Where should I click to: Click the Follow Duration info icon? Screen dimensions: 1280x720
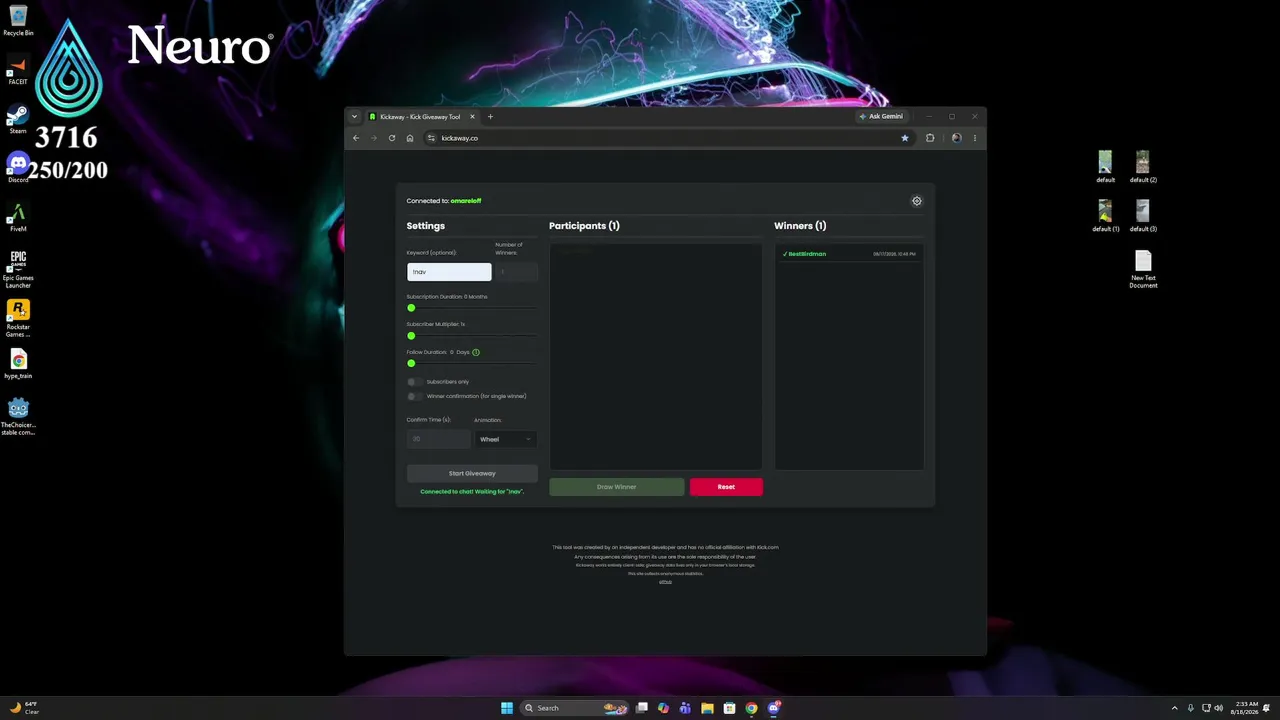click(x=476, y=352)
